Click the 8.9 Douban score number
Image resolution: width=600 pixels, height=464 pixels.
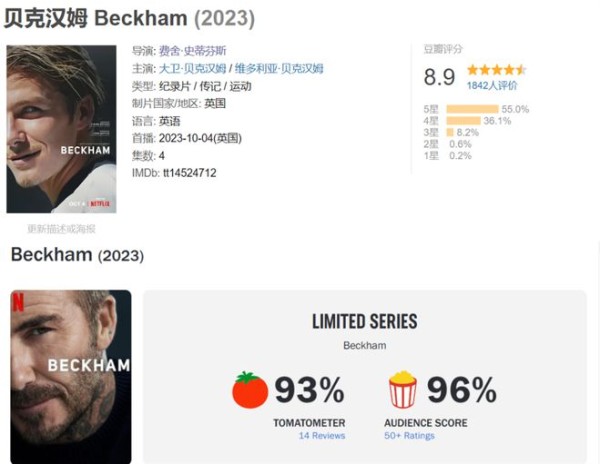tap(439, 77)
